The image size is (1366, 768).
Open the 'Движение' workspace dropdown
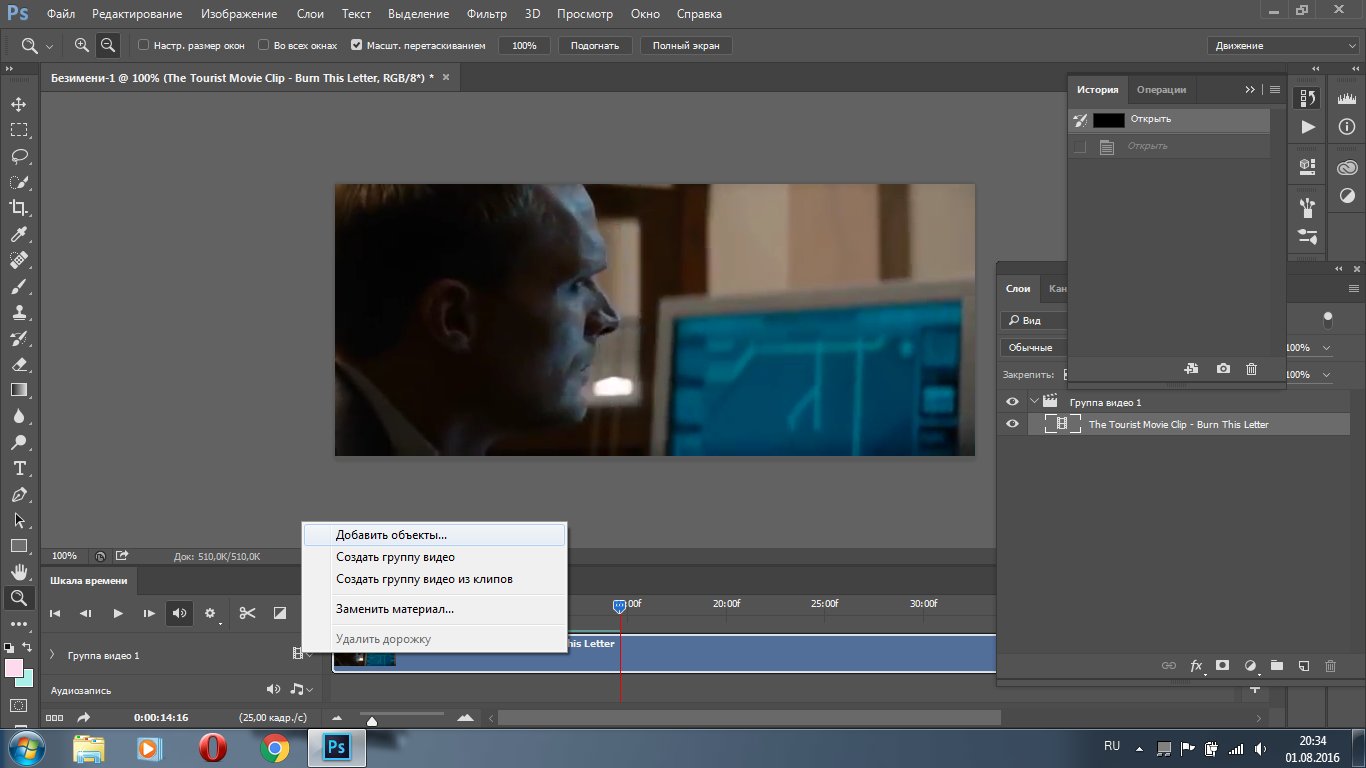coord(1281,45)
